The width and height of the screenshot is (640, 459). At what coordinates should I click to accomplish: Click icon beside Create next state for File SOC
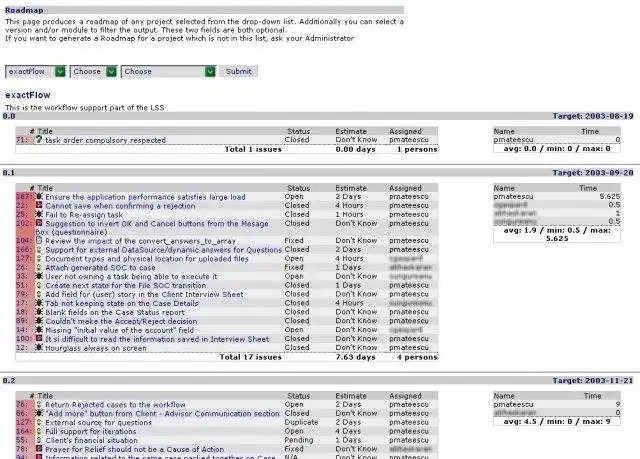pos(39,285)
